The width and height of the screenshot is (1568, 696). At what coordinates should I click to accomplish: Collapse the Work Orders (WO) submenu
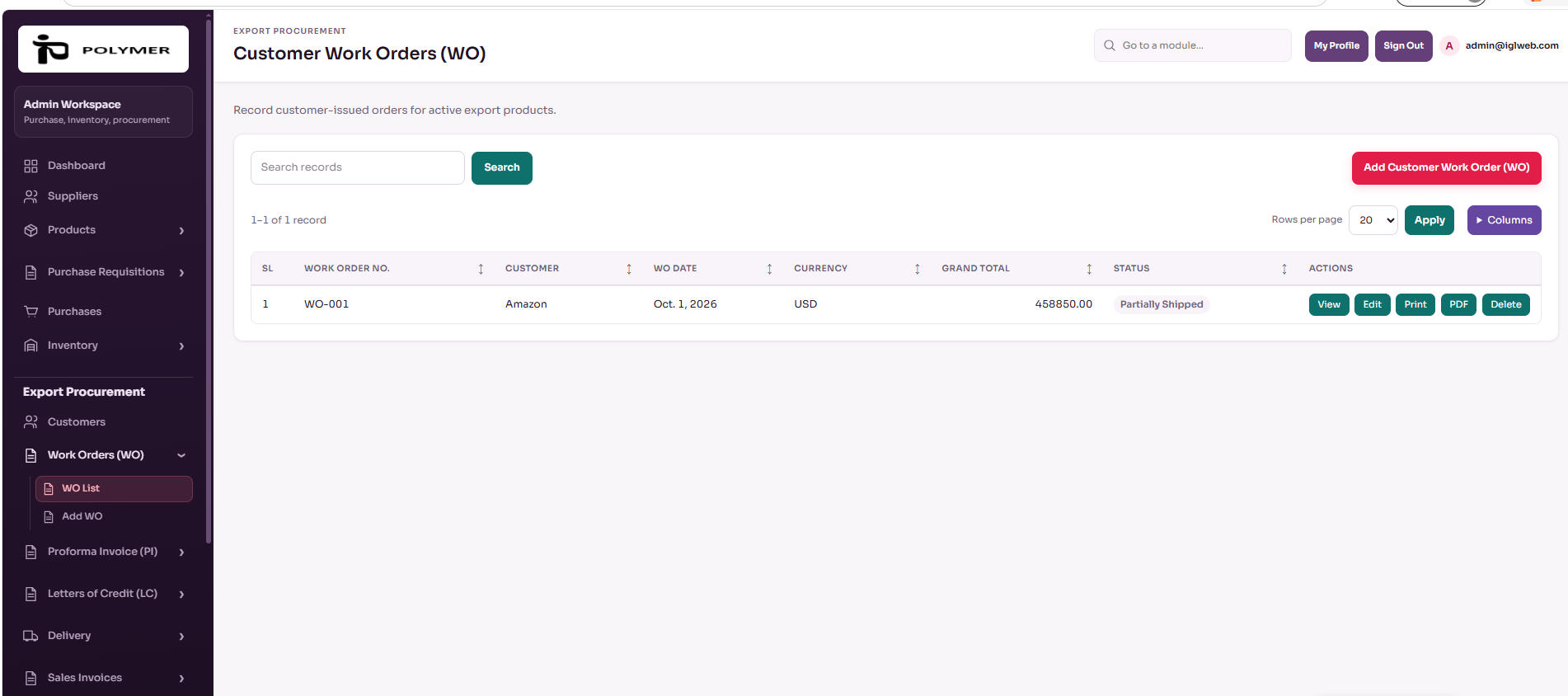(181, 455)
